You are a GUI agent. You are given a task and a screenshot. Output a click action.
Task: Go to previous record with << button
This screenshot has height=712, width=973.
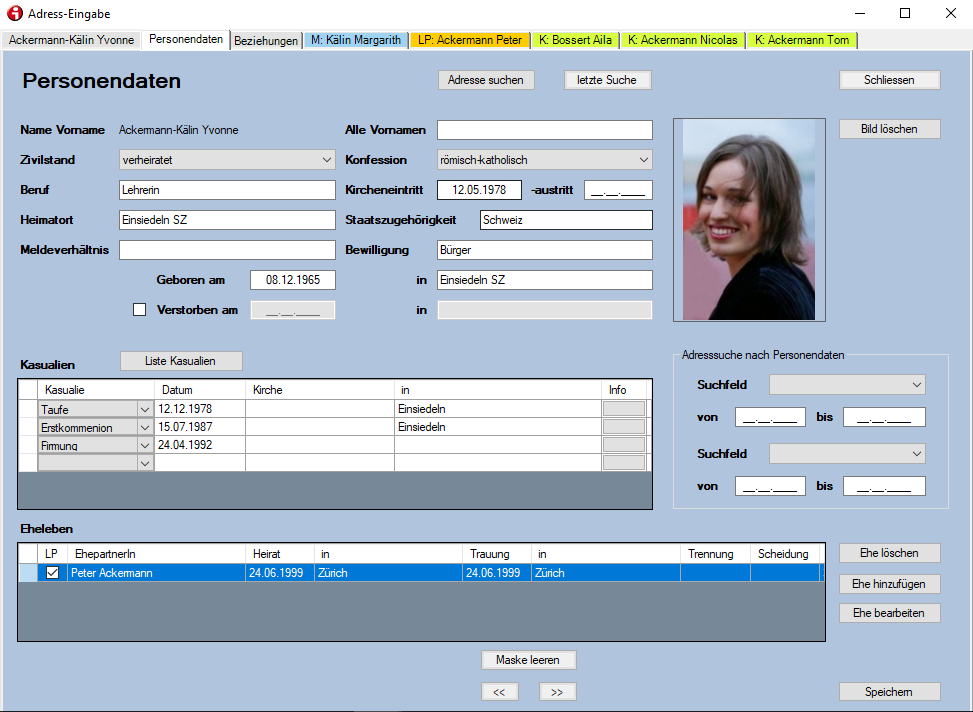point(498,691)
